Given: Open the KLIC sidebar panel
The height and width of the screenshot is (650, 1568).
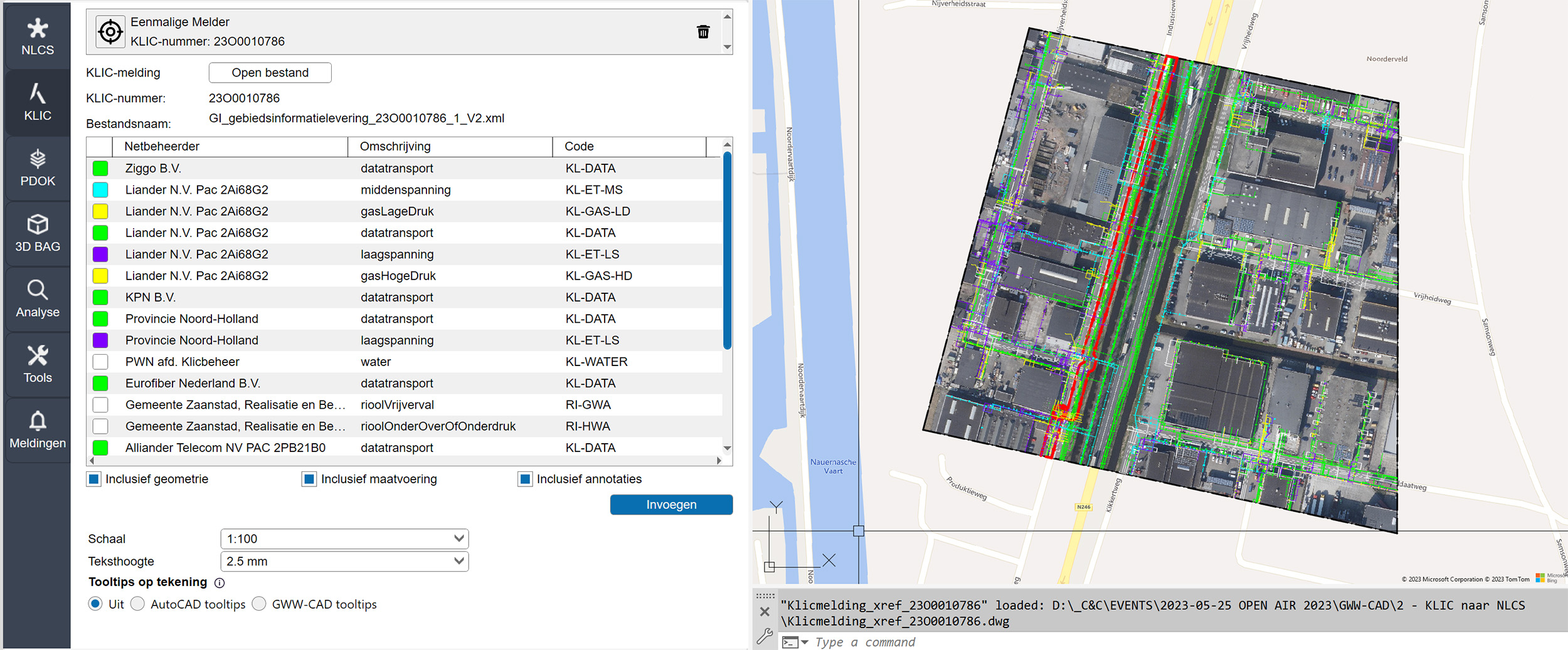Looking at the screenshot, I should 37,102.
